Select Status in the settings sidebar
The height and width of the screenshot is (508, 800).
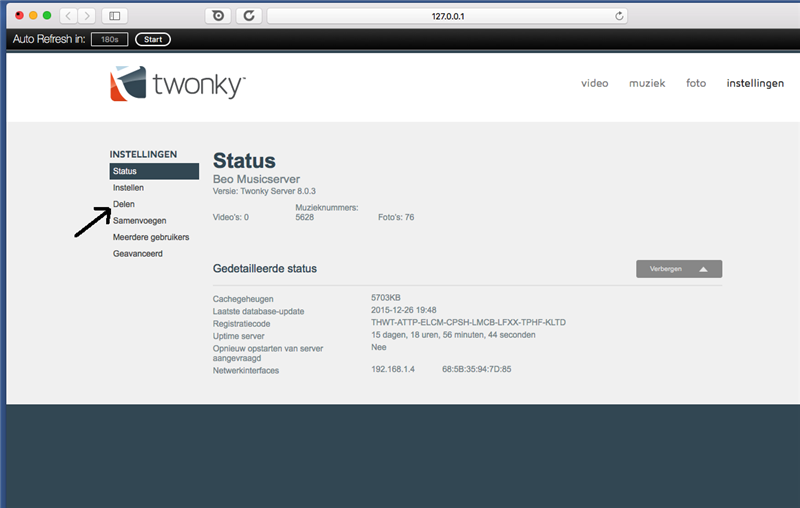click(154, 171)
